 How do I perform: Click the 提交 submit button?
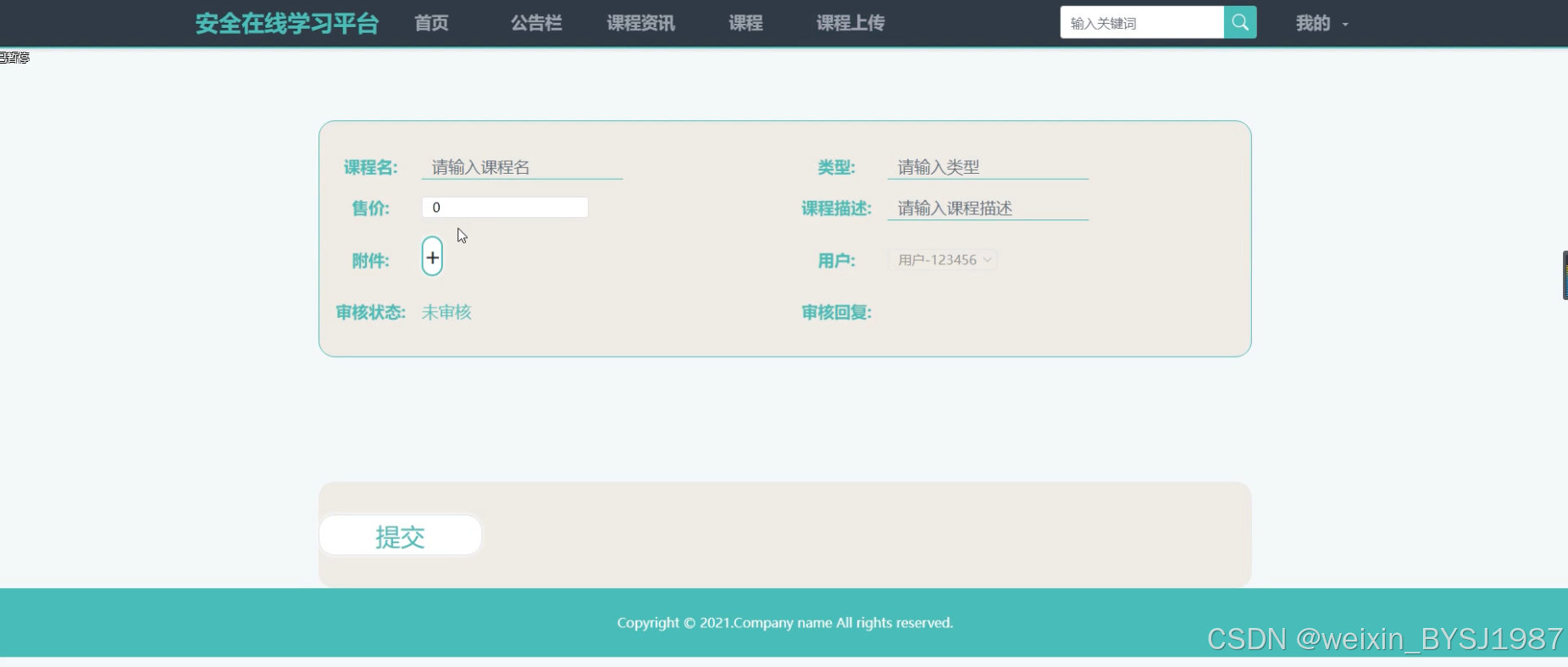[400, 536]
